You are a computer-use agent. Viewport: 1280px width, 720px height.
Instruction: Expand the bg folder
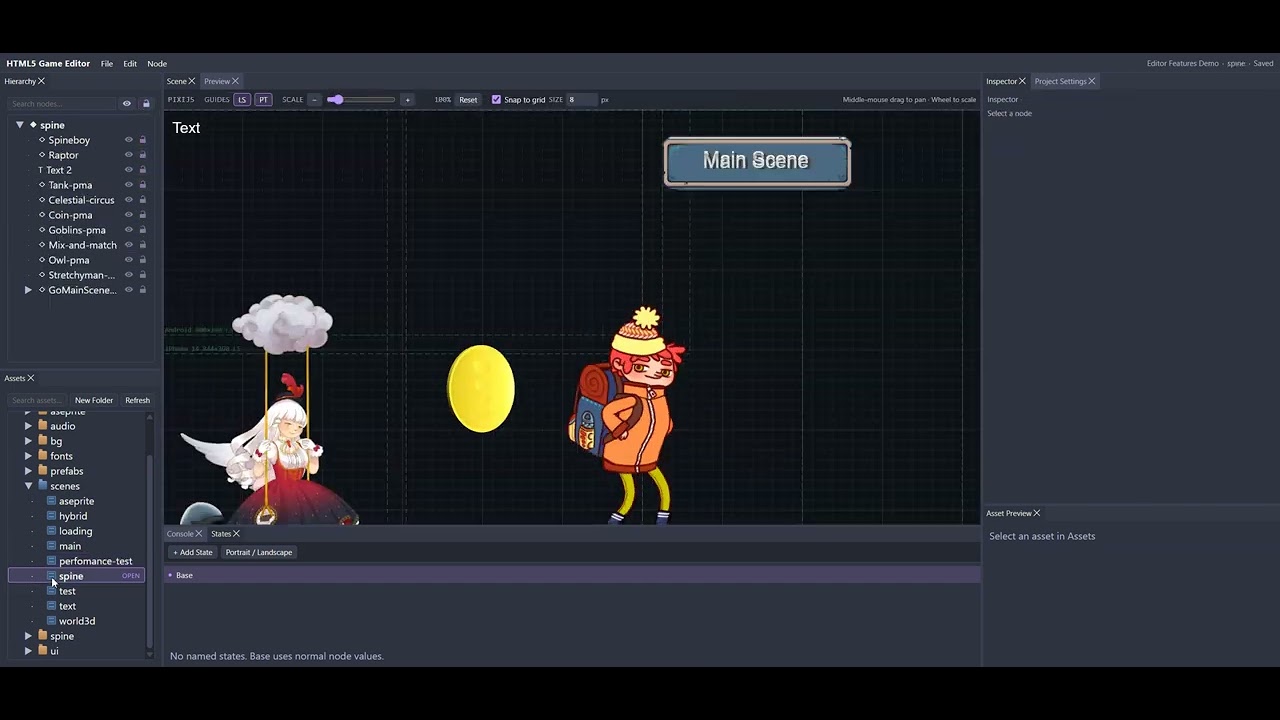29,441
